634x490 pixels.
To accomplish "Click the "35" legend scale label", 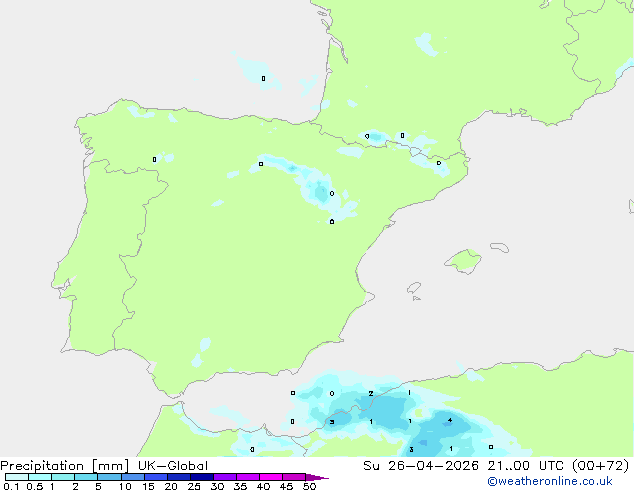I will pos(240,486).
